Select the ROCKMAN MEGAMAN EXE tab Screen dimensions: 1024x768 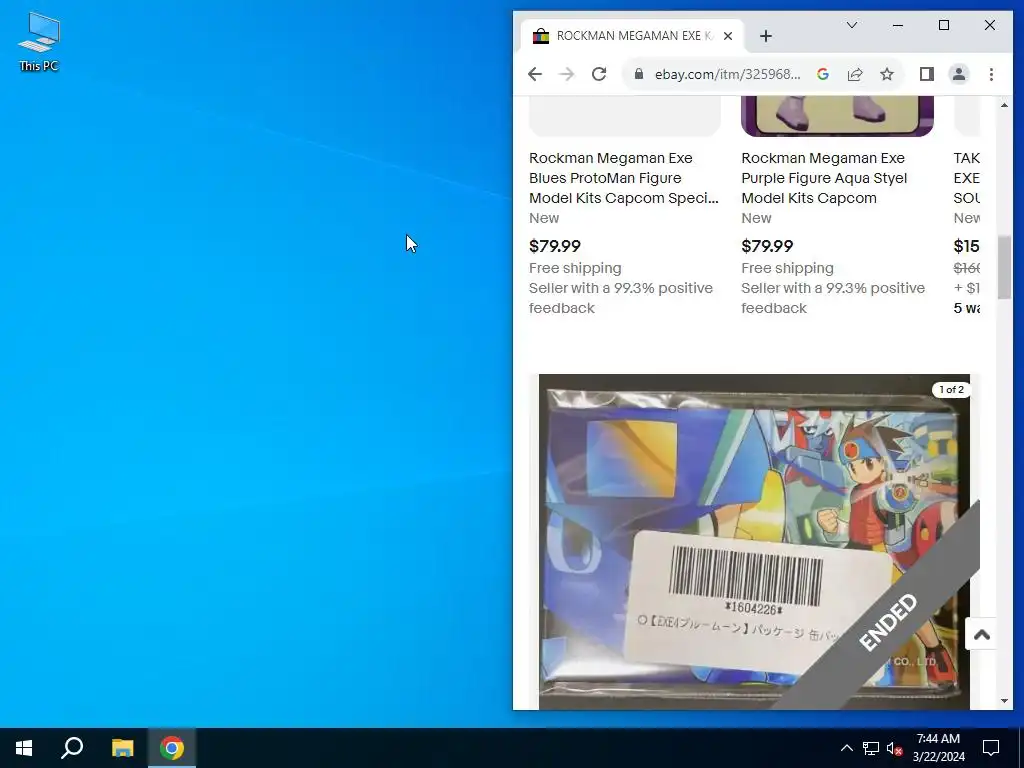632,36
